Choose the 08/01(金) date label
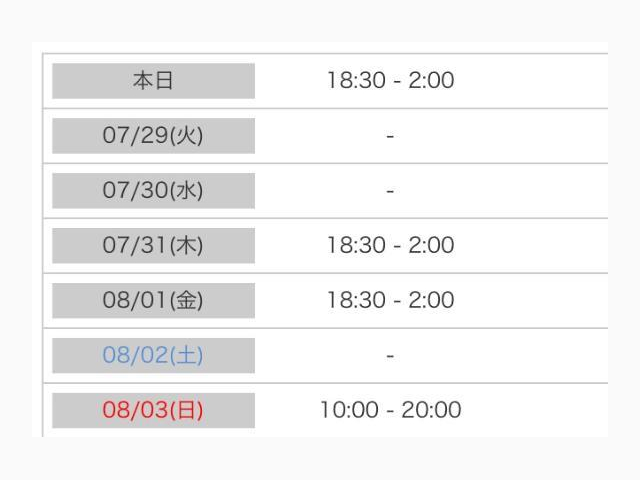Image resolution: width=640 pixels, height=480 pixels. (153, 300)
